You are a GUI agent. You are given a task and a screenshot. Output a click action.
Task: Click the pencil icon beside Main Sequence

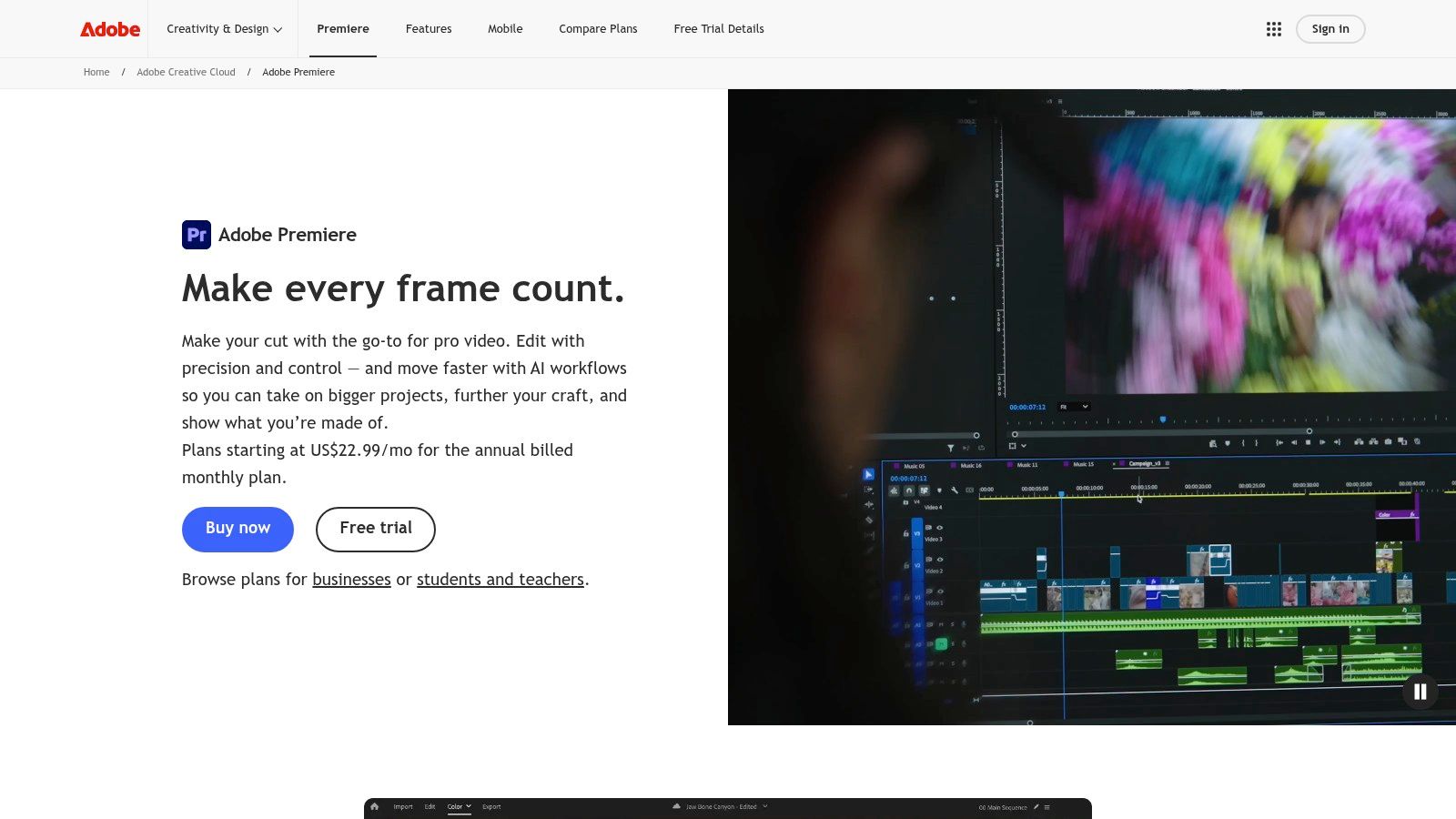pos(1036,807)
